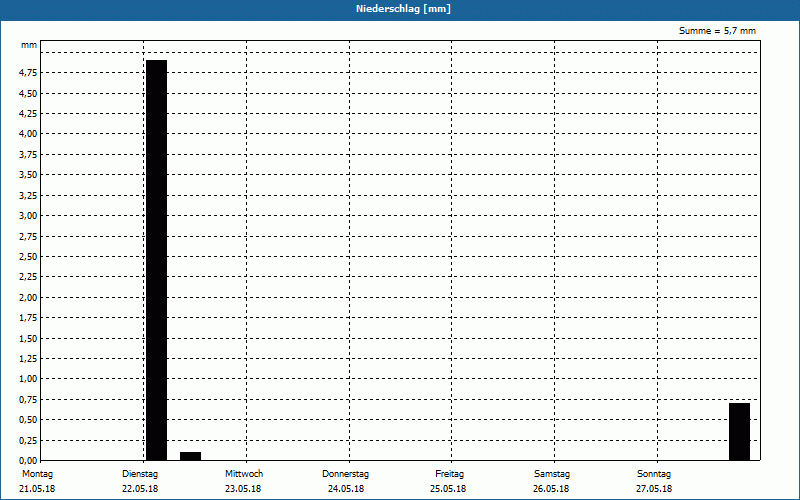Click the 0,00 y-axis value
Image resolution: width=800 pixels, height=500 pixels.
[x=28, y=461]
